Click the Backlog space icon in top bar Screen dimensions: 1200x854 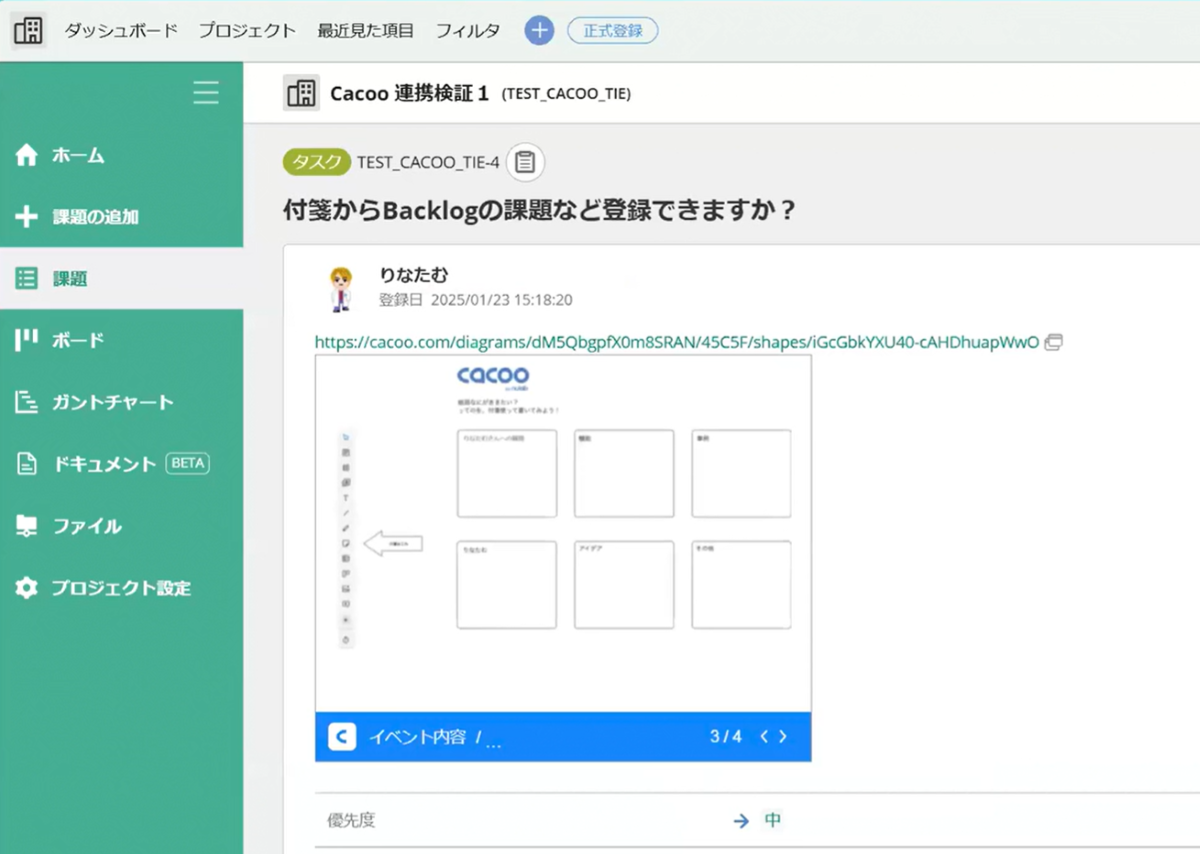(x=28, y=30)
